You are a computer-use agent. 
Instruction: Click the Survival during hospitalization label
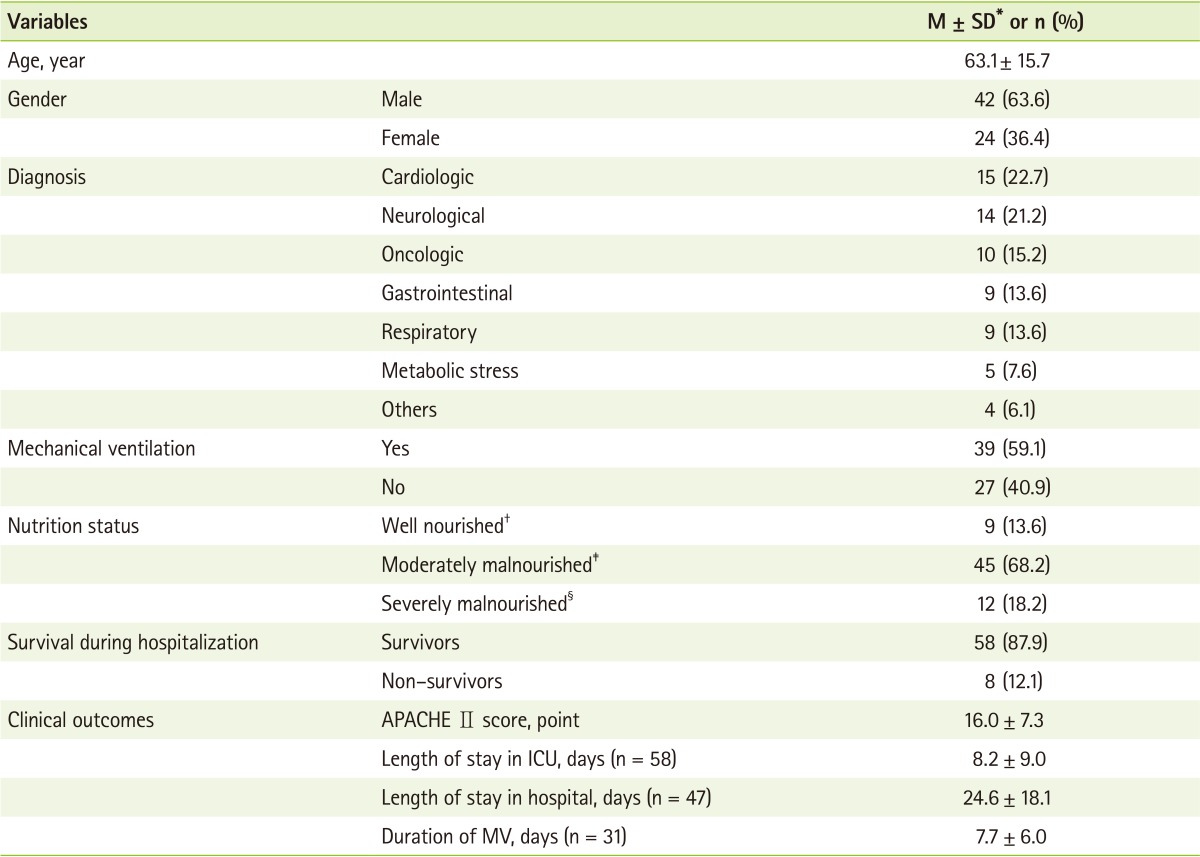point(132,643)
